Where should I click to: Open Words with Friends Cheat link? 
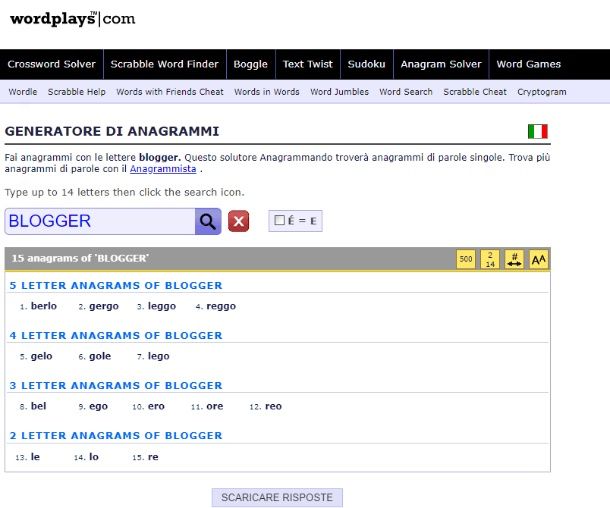170,92
